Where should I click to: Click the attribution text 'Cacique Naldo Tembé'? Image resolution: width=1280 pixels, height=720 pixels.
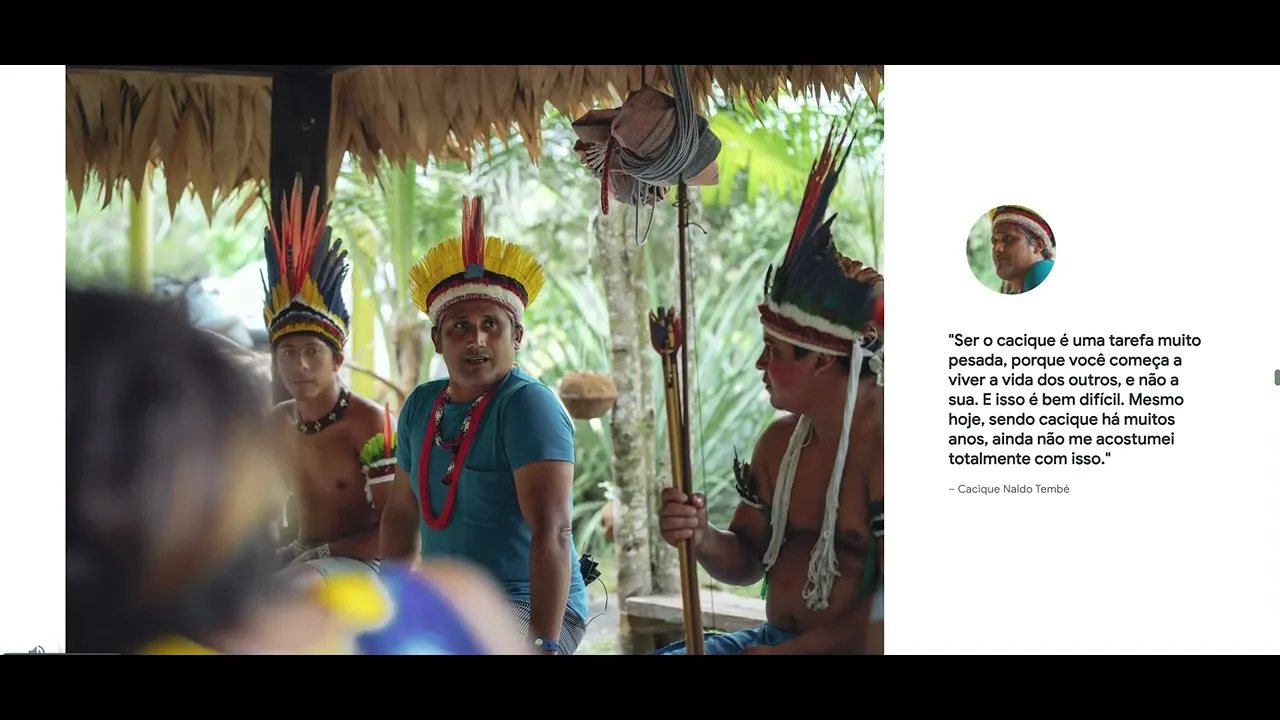pos(1013,489)
